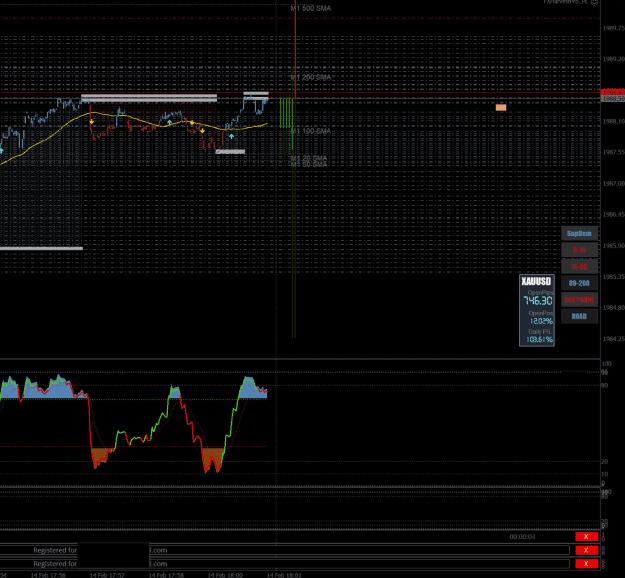This screenshot has width=625, height=578.
Task: Click the 1989.75 price axis label
Action: [613, 28]
